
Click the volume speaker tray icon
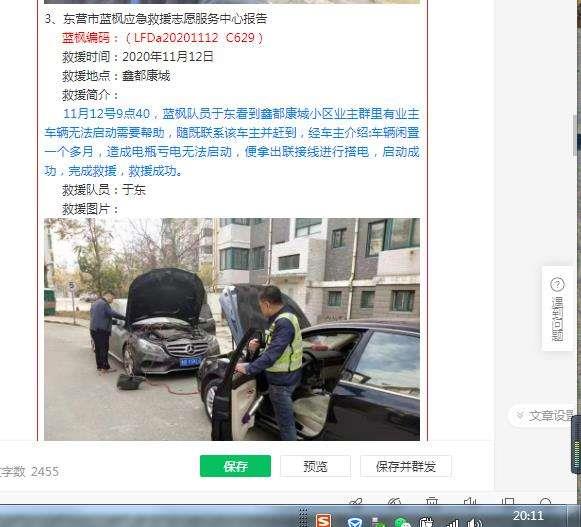tap(474, 523)
